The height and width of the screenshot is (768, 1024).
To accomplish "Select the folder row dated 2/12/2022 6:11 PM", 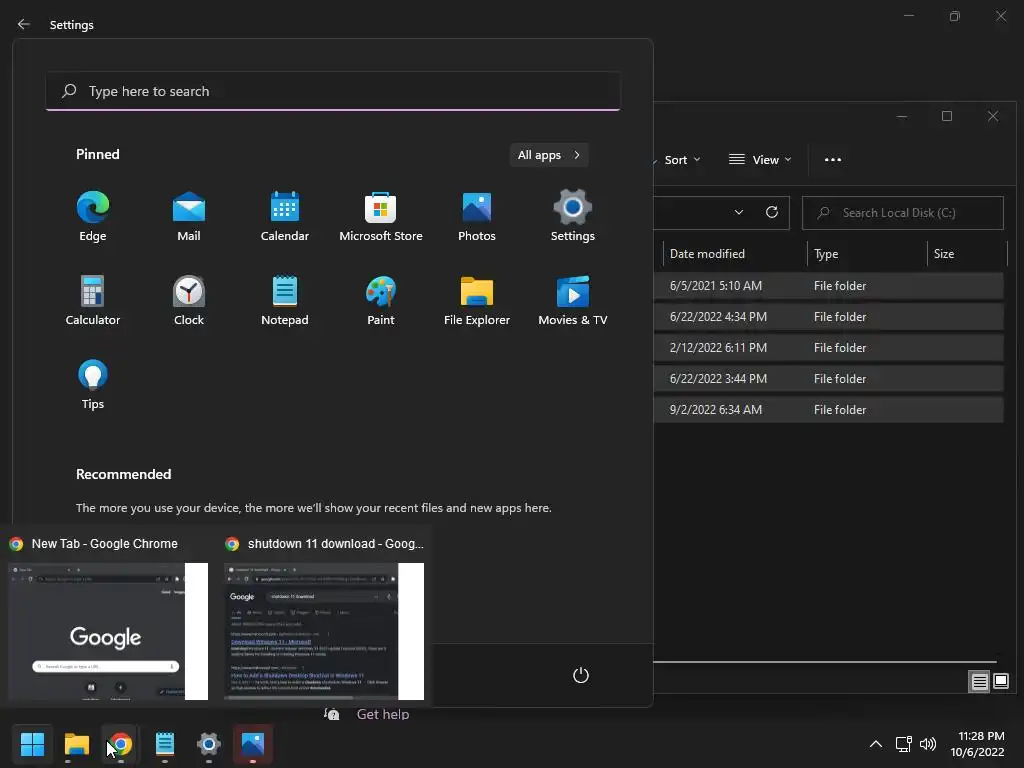I will point(828,348).
